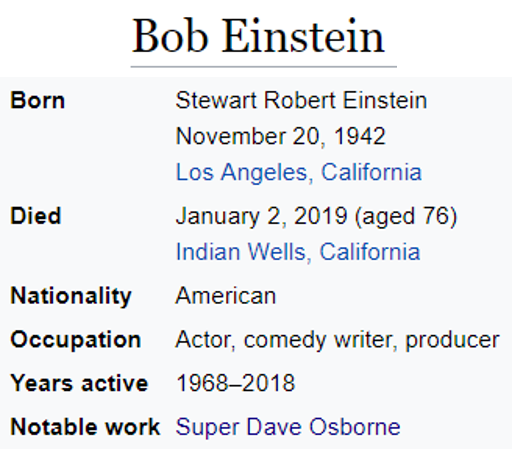Select the Notable work row label

pos(85,427)
